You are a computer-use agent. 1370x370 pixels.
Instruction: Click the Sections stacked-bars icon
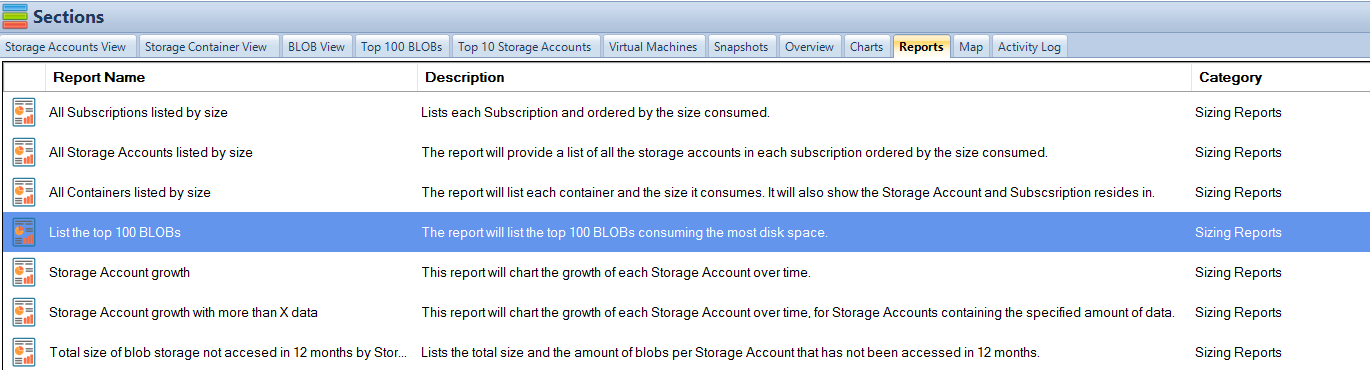pos(15,17)
